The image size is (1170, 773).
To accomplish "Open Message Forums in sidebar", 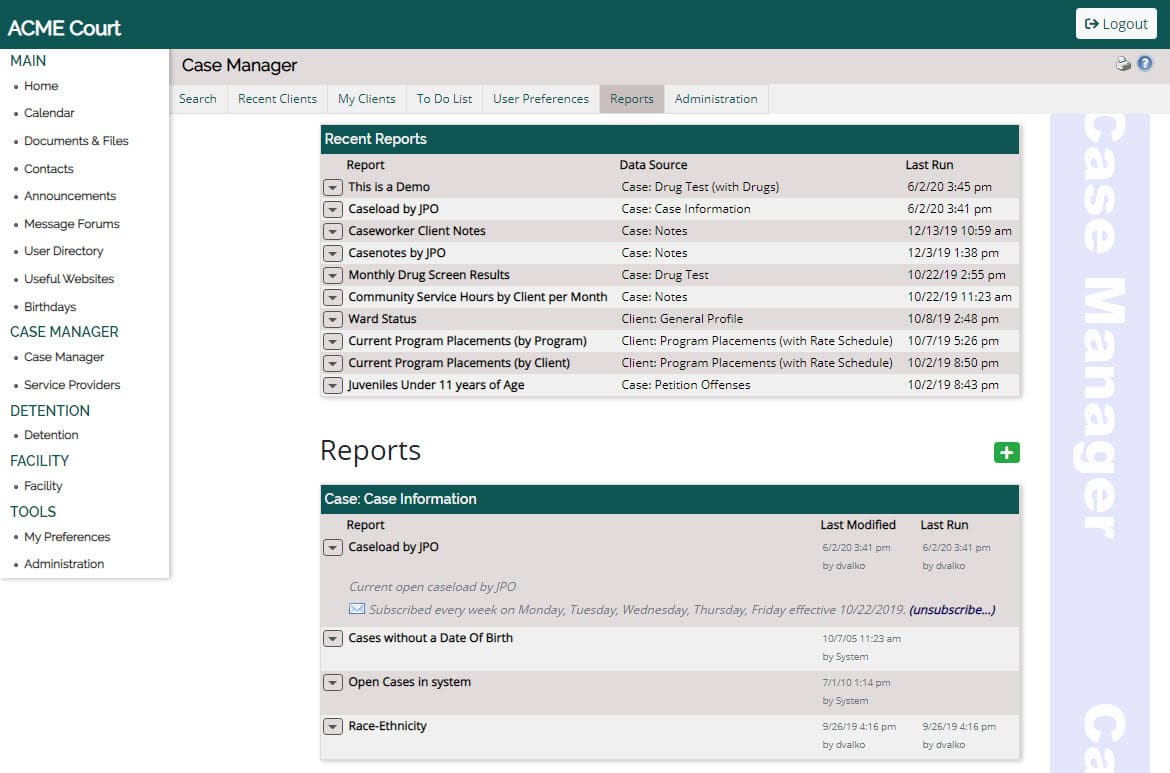I will [72, 224].
